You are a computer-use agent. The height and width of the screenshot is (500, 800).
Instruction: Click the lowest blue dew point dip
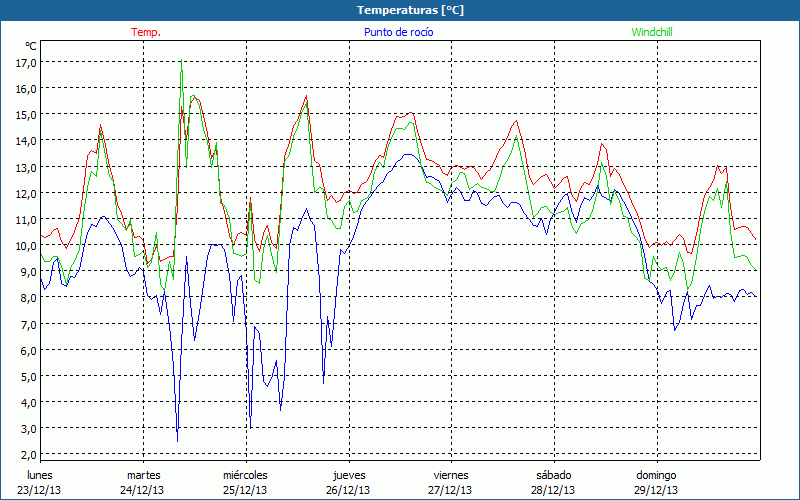(x=177, y=440)
